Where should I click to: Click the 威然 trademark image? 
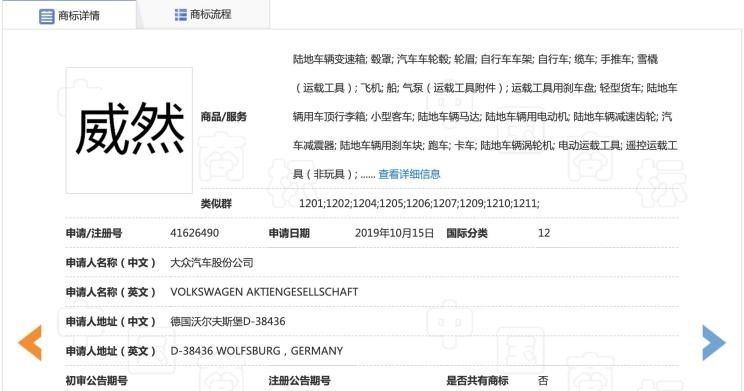click(x=129, y=130)
